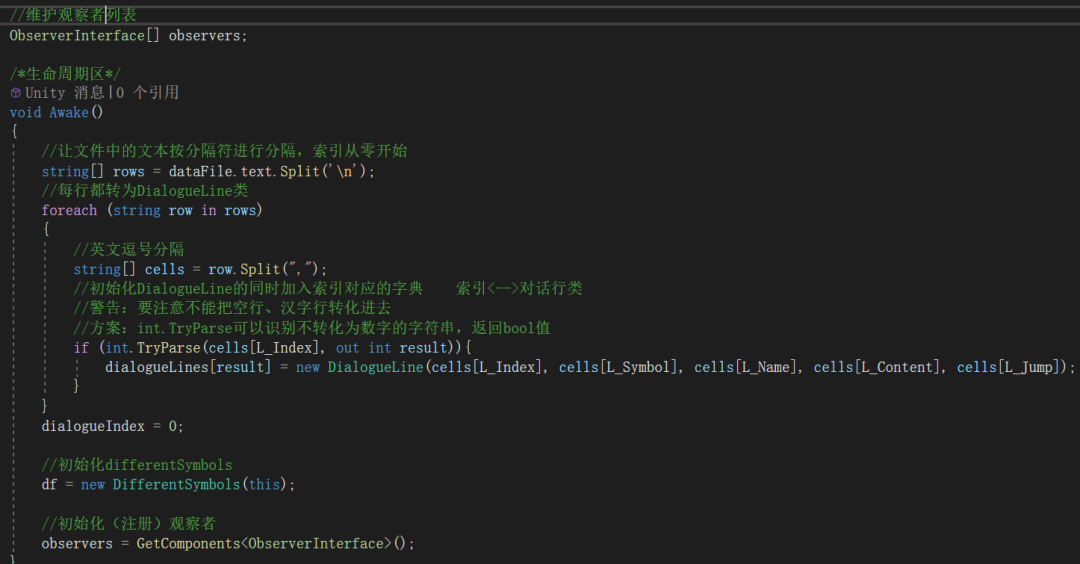Click the comment "/*生命周期区*/"

pos(65,74)
